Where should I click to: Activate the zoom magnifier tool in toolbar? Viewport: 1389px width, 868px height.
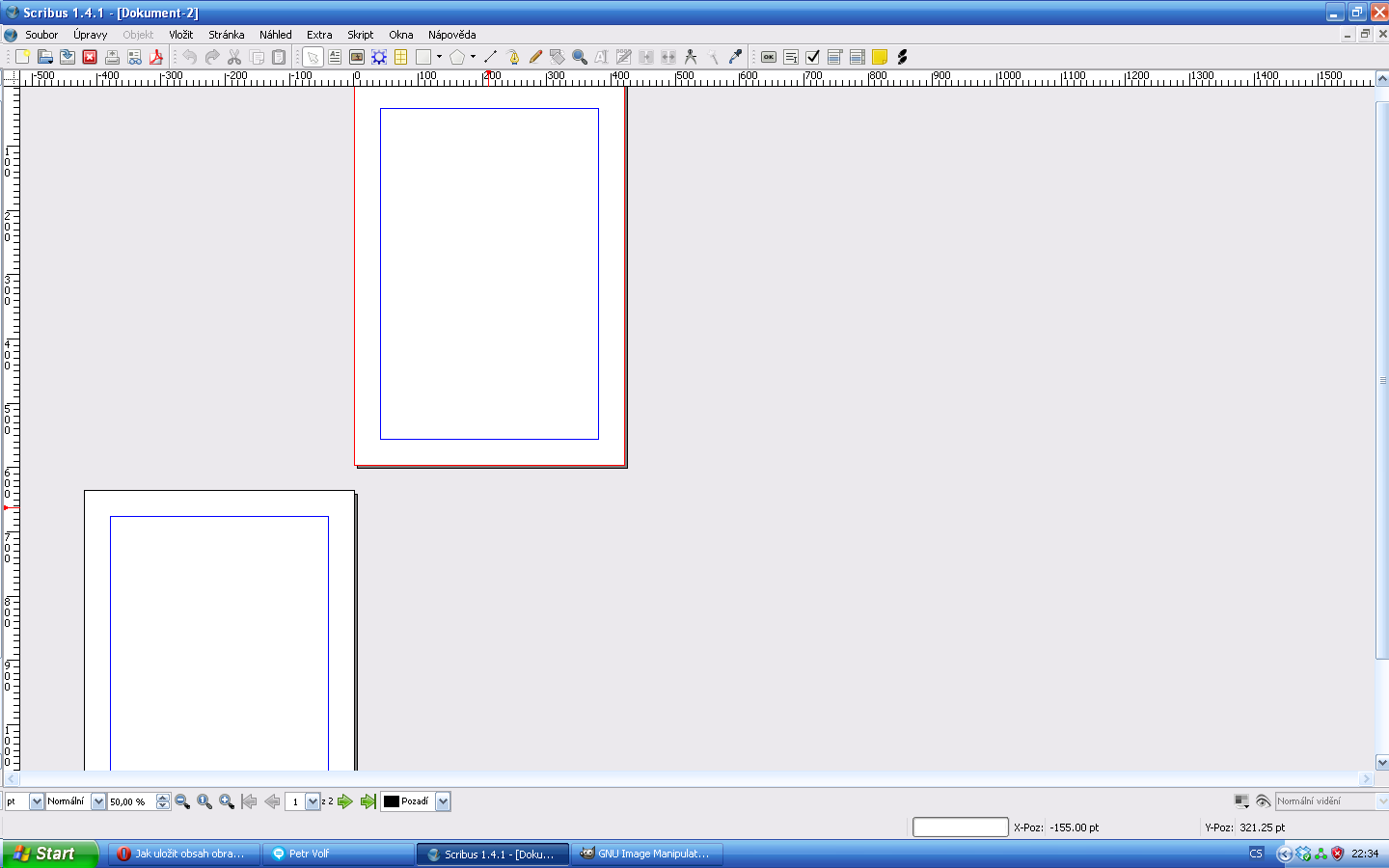[580, 57]
